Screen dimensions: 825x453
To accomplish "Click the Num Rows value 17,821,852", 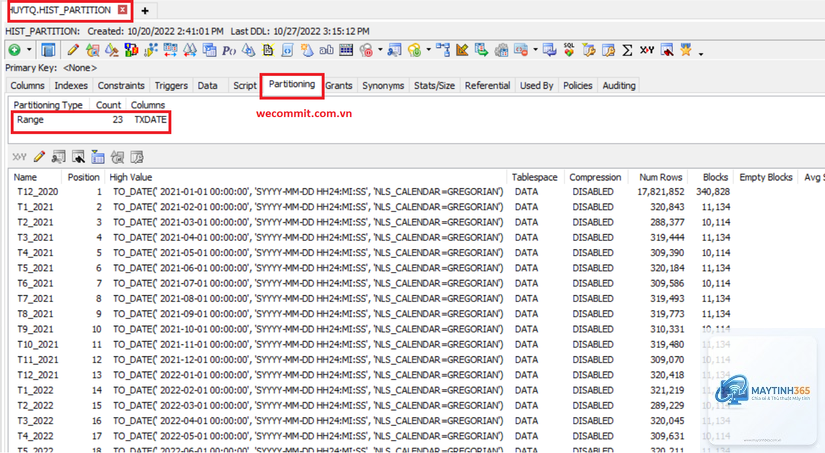I will tap(661, 192).
